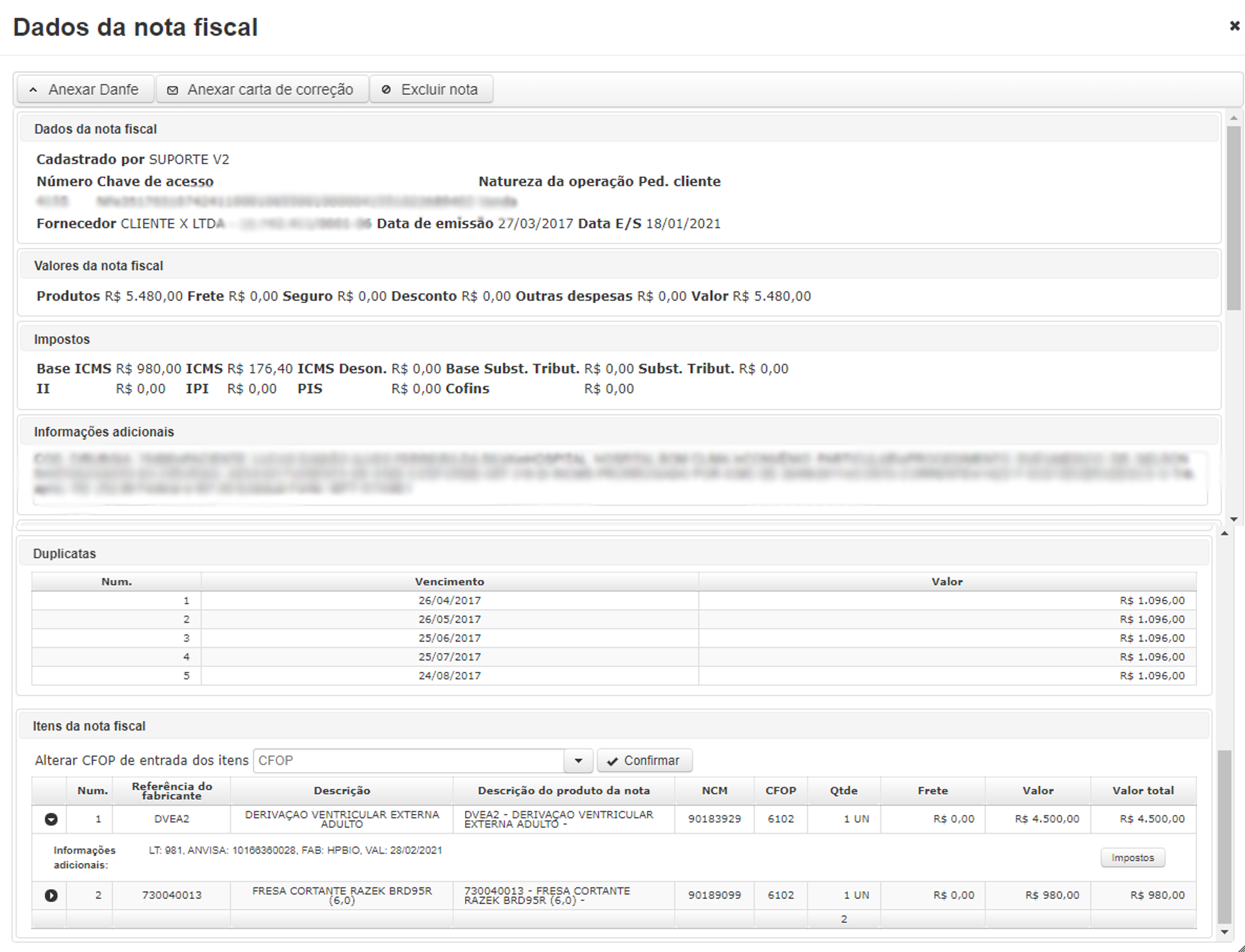Image resolution: width=1245 pixels, height=952 pixels.
Task: Sort duplicatas by Vencimento column
Action: pyautogui.click(x=449, y=582)
